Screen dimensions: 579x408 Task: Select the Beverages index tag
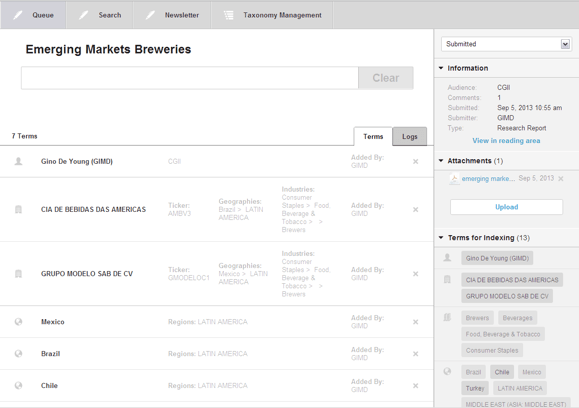pos(517,318)
